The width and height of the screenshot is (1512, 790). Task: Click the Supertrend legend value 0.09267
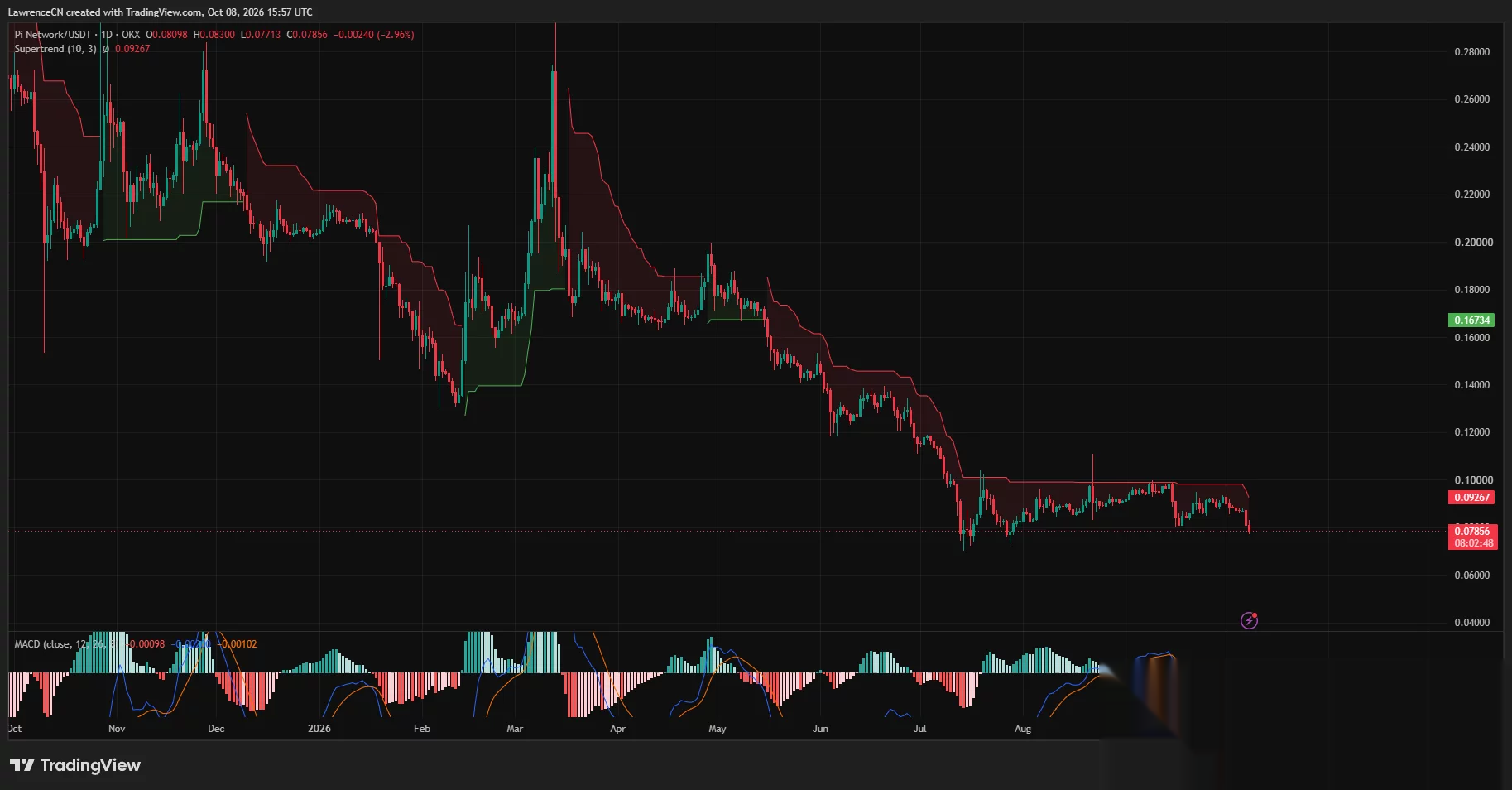click(132, 49)
